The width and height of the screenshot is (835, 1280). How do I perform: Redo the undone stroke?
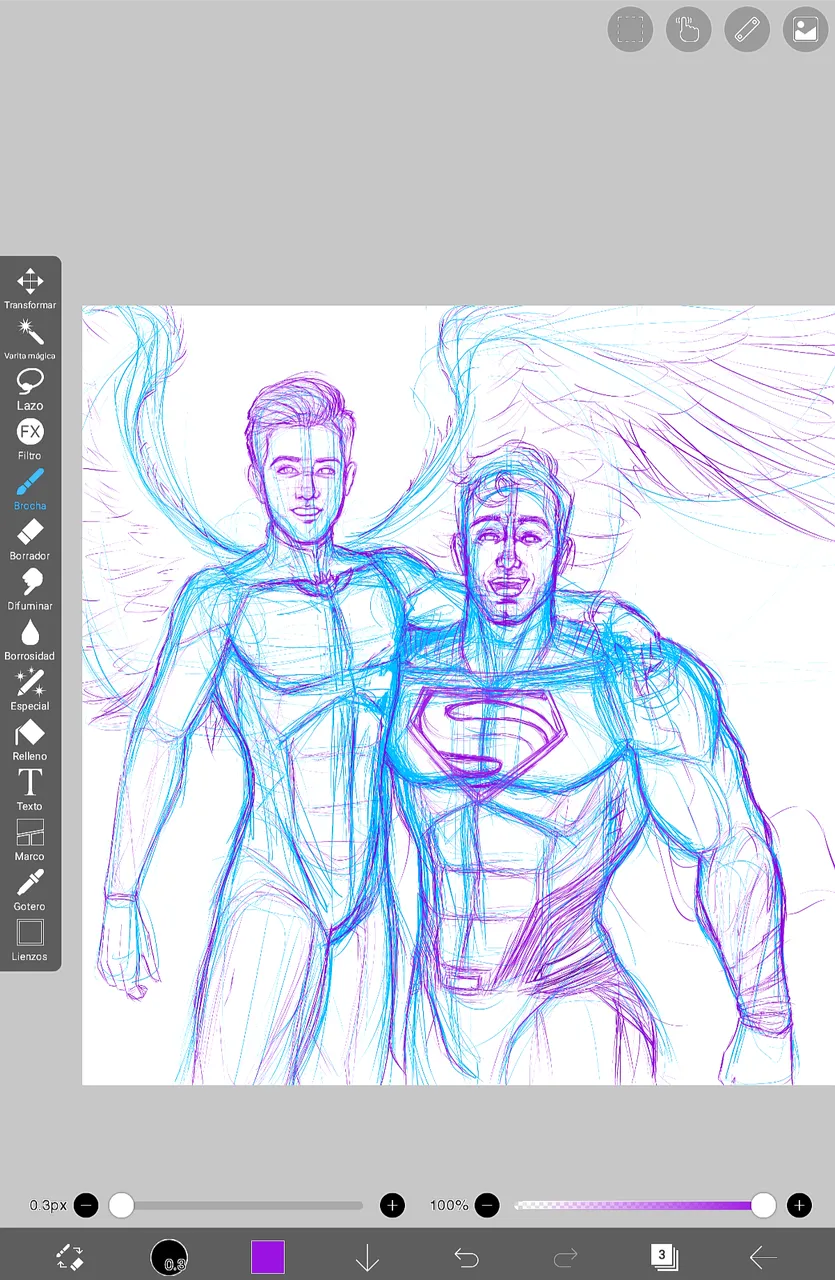566,1257
